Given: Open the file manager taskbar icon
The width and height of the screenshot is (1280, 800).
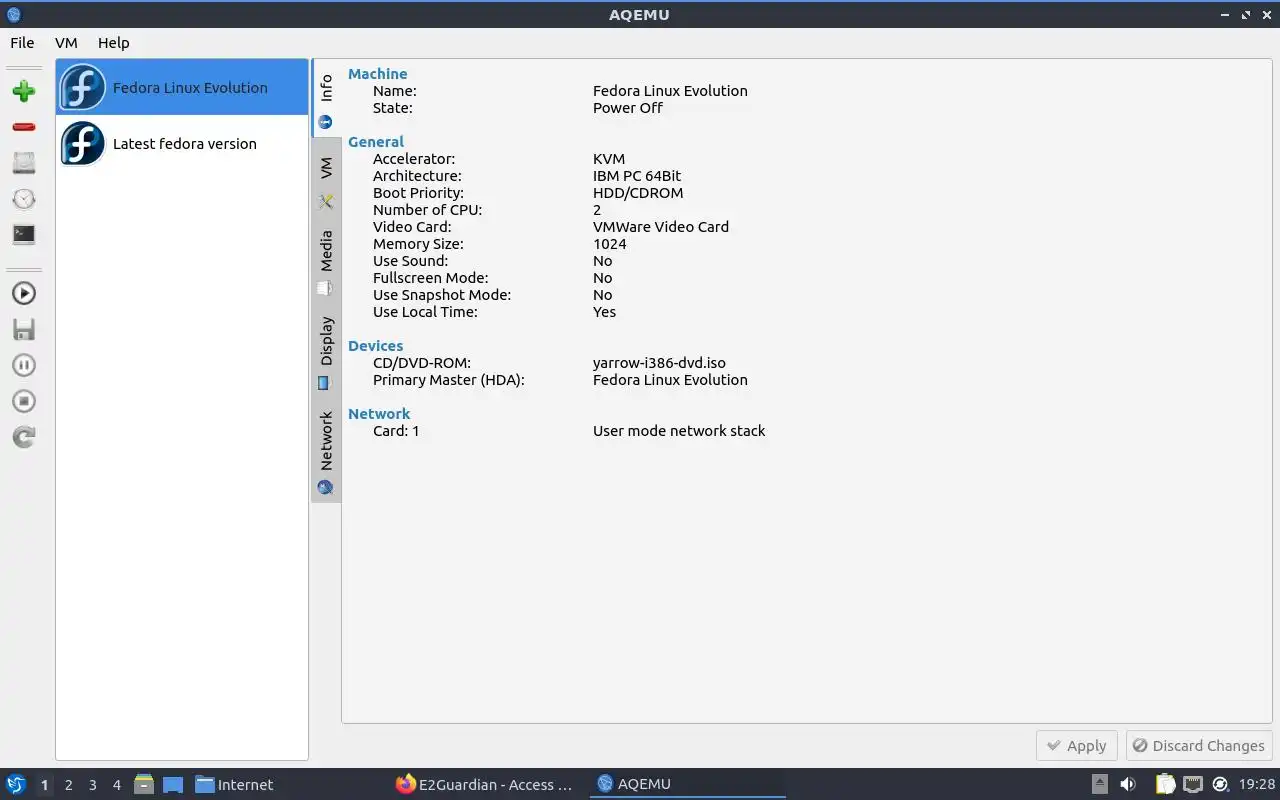Looking at the screenshot, I should 144,784.
